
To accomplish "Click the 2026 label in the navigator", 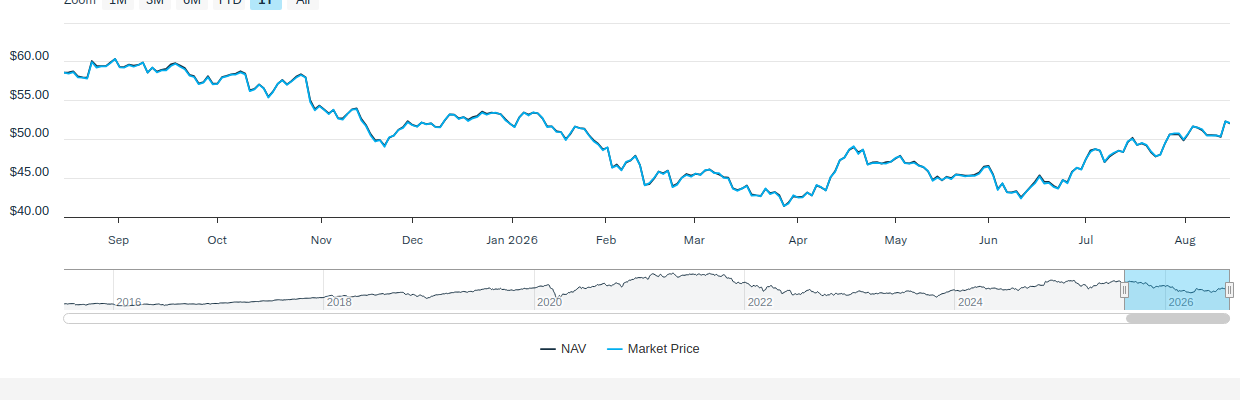I will click(x=1181, y=302).
